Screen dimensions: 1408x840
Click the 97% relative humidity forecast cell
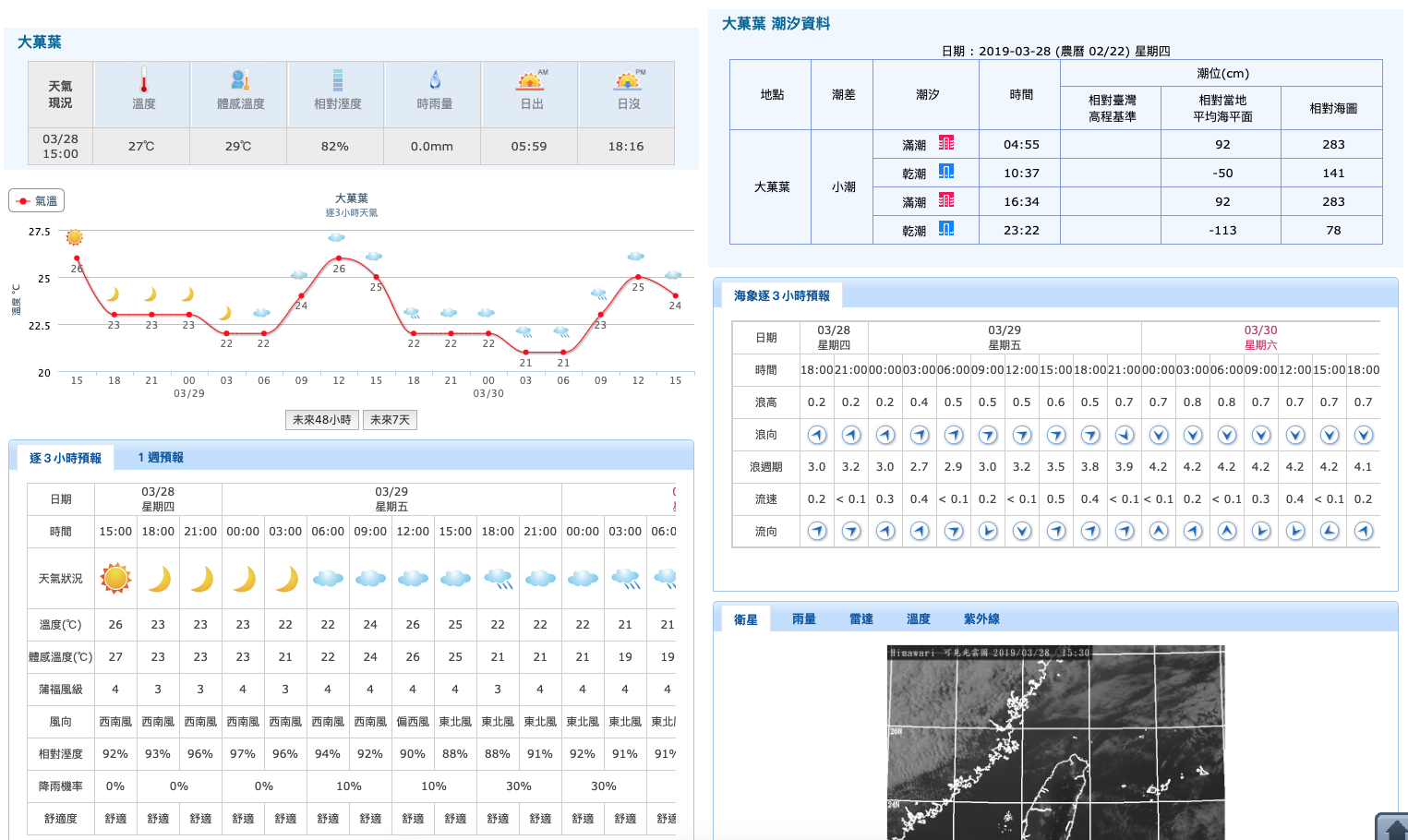pyautogui.click(x=243, y=754)
